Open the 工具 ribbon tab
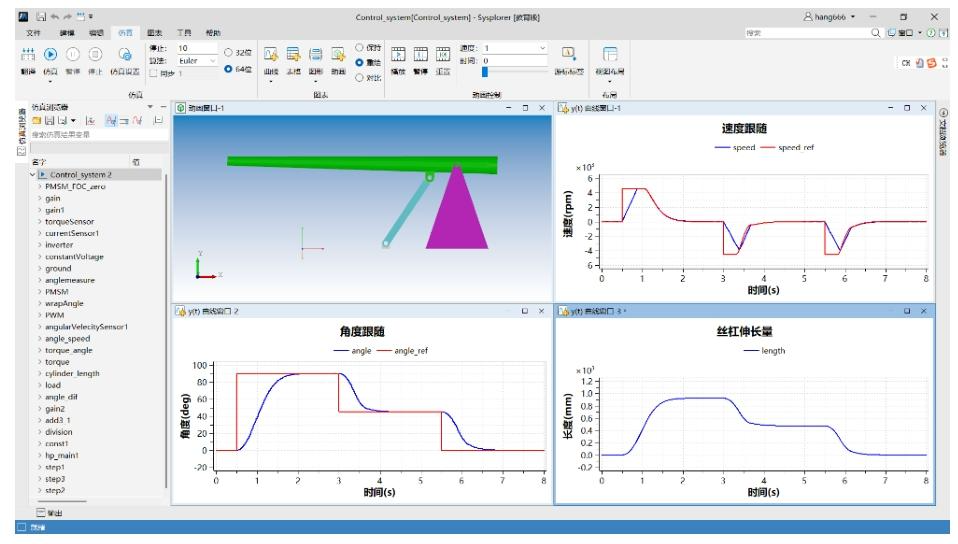 point(184,33)
